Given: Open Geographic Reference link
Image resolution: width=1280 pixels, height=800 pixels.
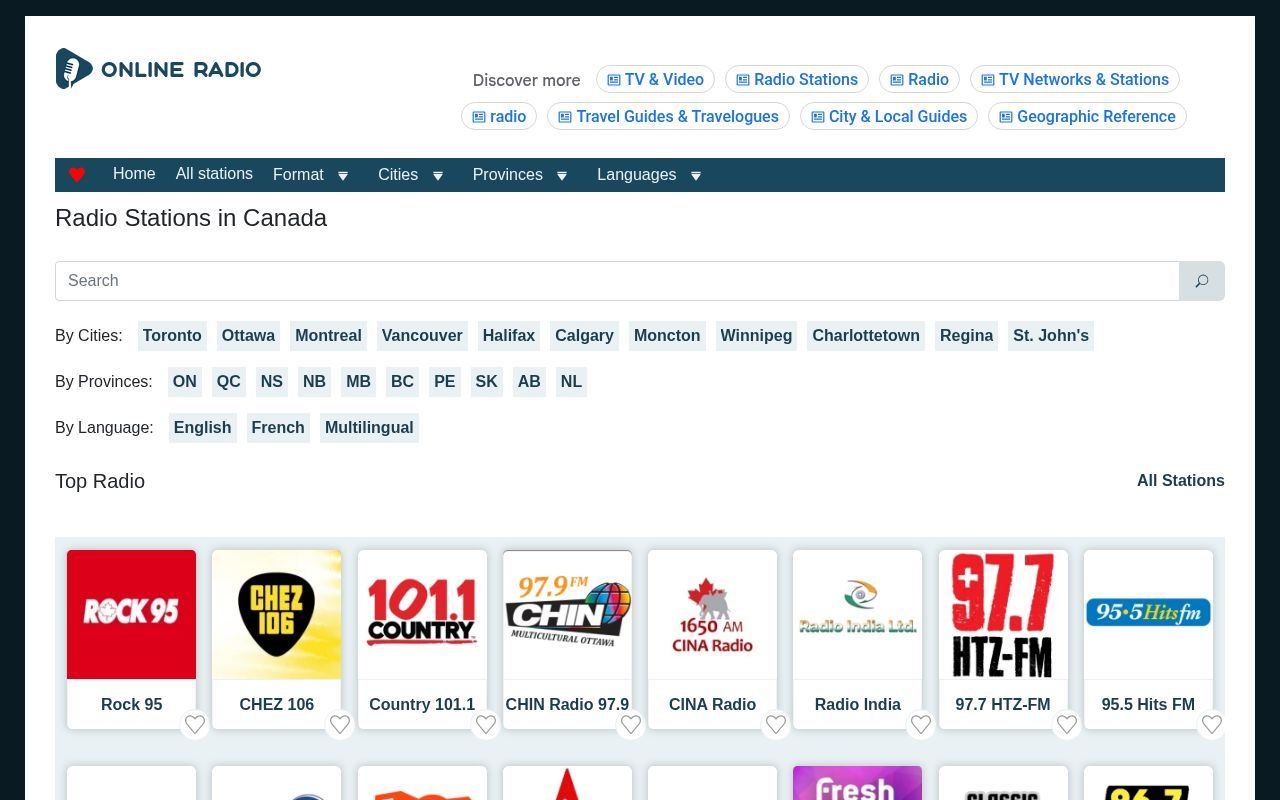Looking at the screenshot, I should tap(1087, 117).
